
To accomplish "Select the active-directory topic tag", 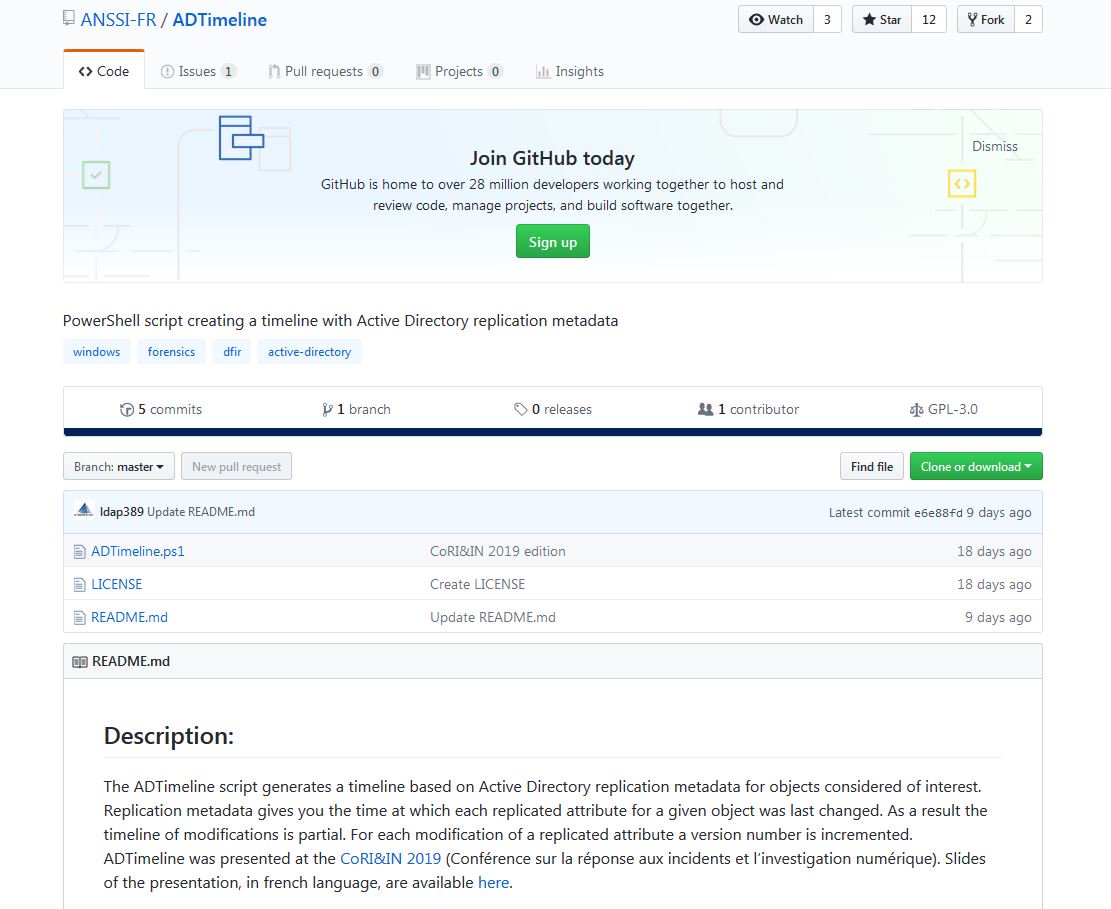I will click(x=310, y=351).
